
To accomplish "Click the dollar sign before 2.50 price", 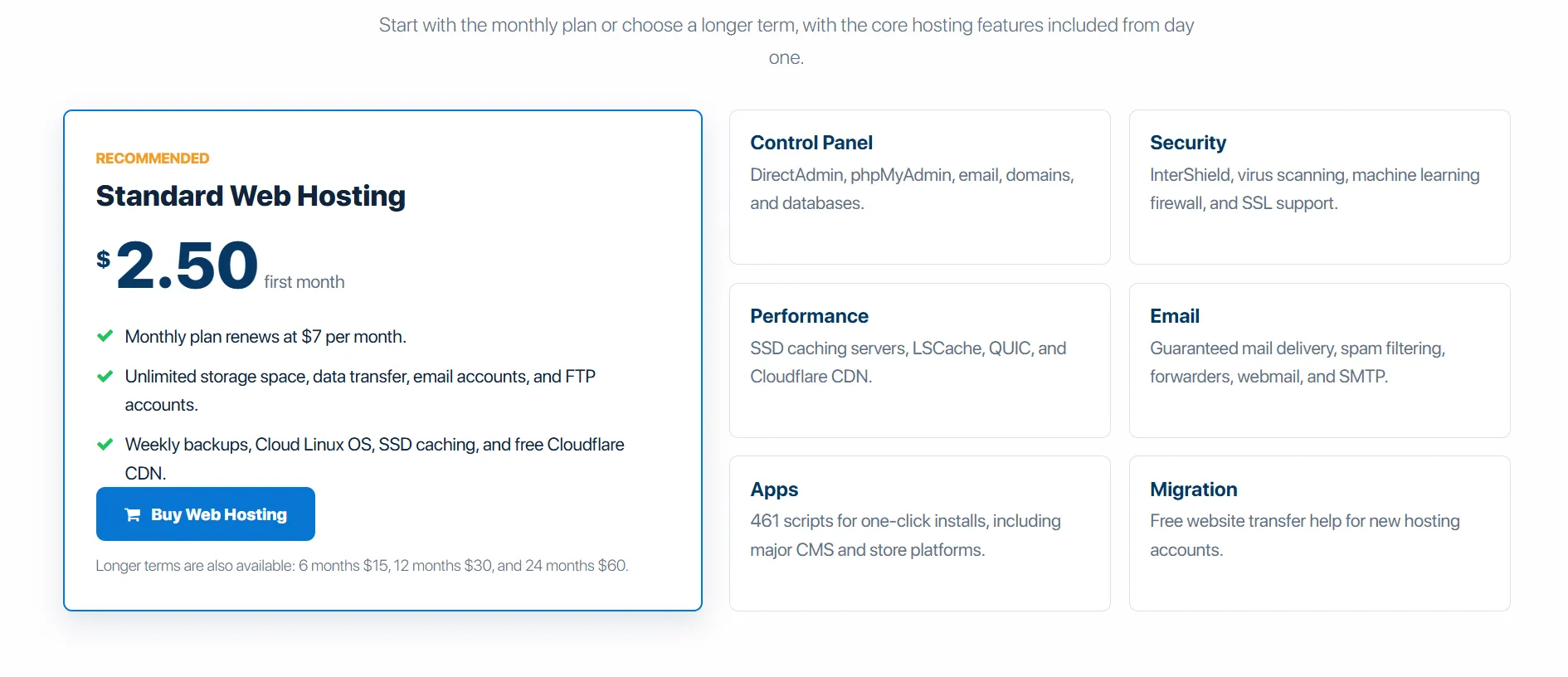I will pos(103,260).
